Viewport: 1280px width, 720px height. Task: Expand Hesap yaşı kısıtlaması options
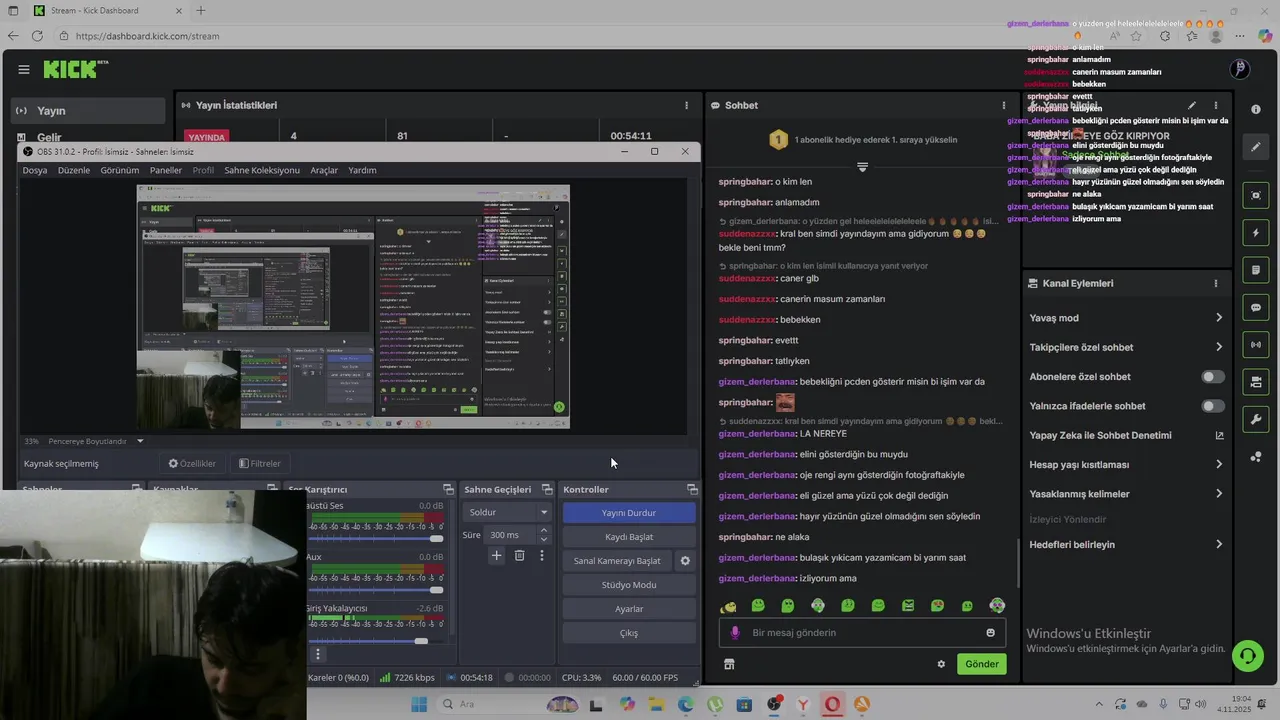[x=1219, y=465]
